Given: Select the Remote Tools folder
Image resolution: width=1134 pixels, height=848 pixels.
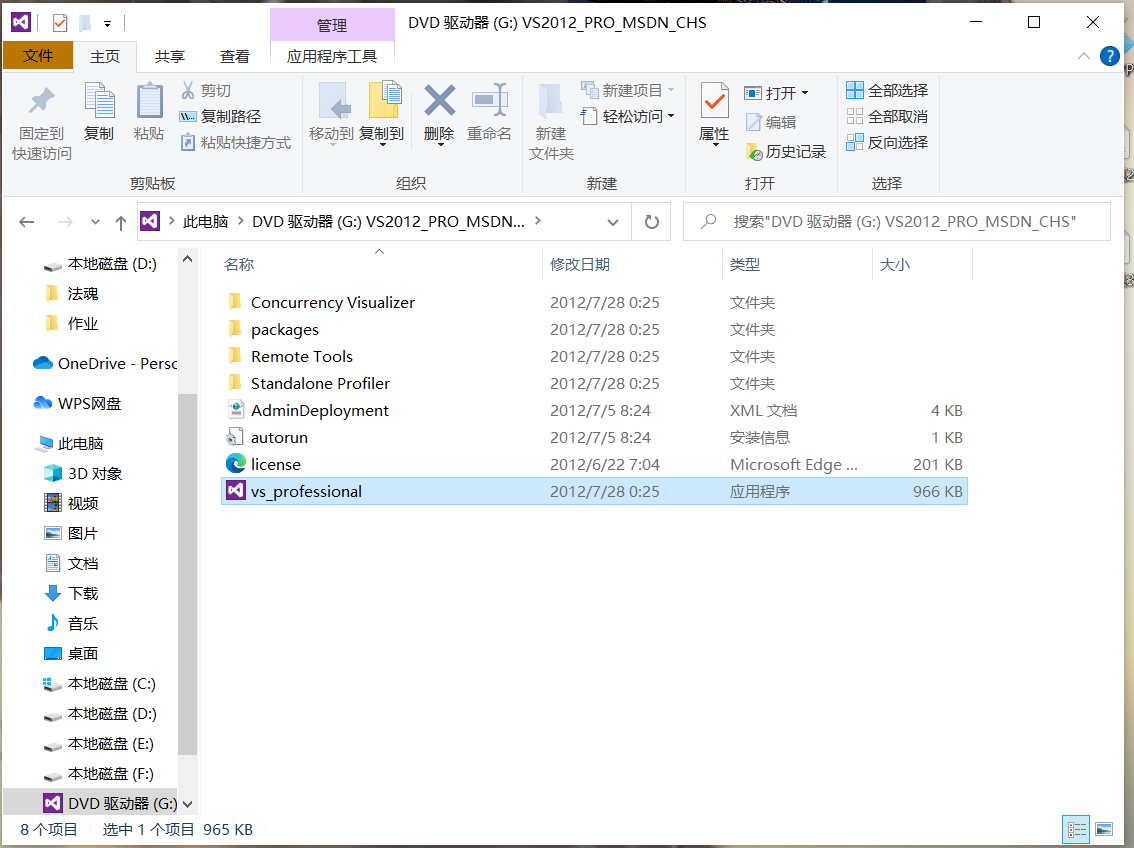Looking at the screenshot, I should coord(594,356).
